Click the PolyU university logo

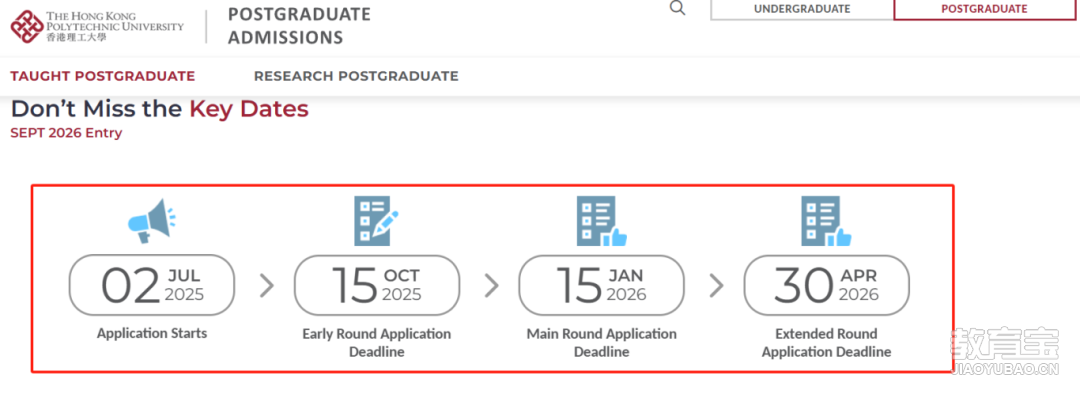click(x=97, y=27)
